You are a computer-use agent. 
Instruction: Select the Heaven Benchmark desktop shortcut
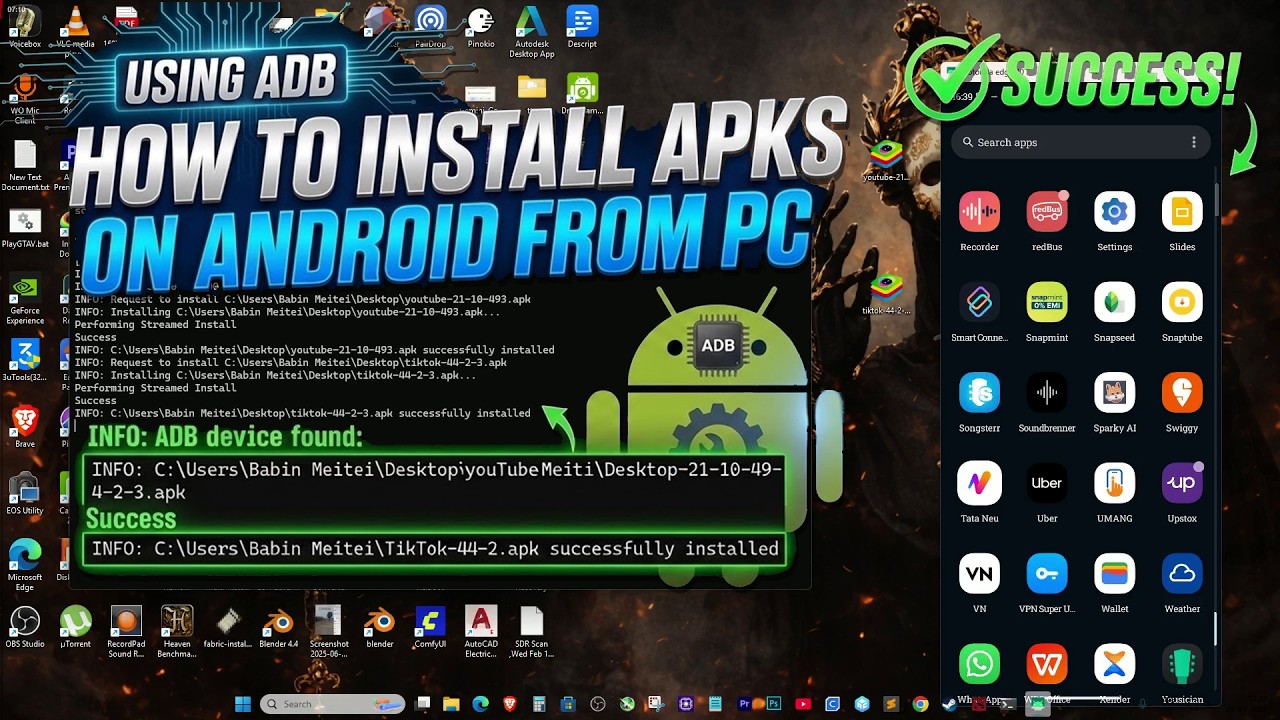[x=177, y=632]
